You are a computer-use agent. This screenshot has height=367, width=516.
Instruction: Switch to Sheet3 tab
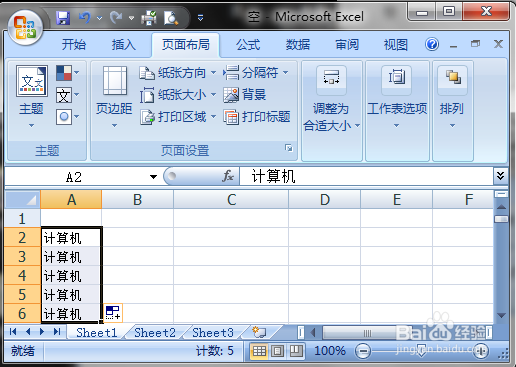click(213, 332)
